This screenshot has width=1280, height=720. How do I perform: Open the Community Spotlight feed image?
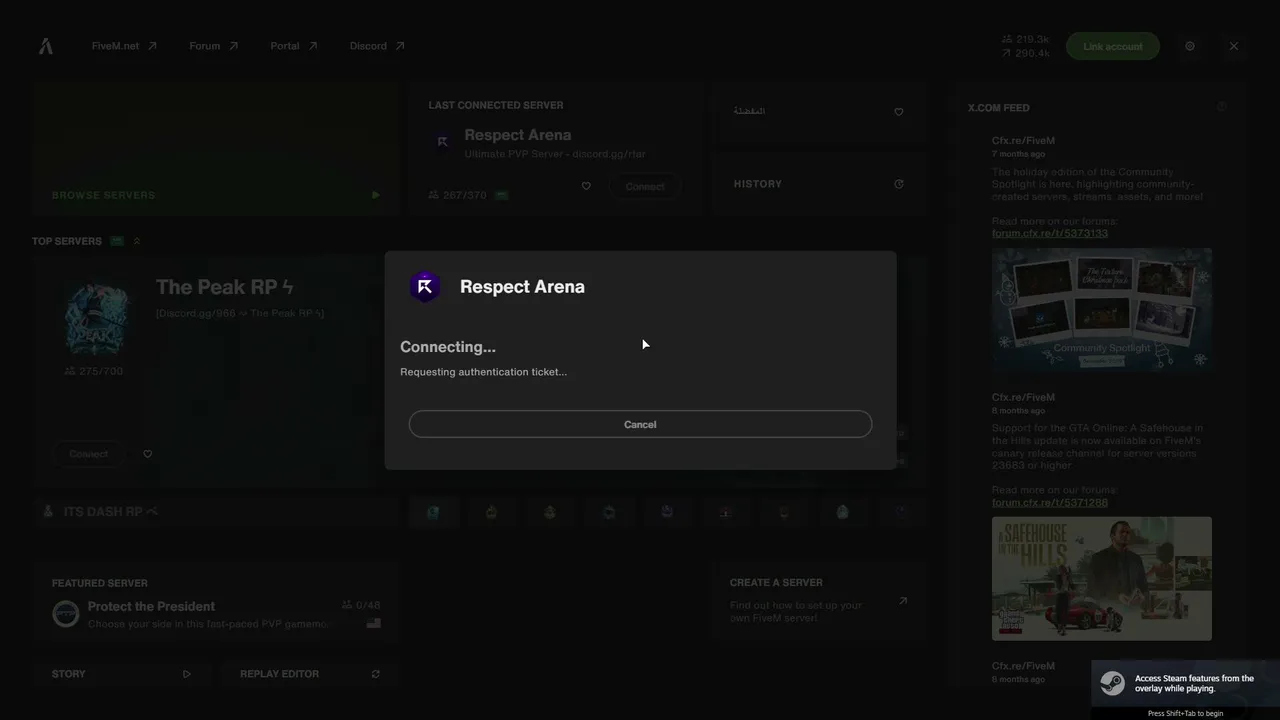click(x=1102, y=310)
